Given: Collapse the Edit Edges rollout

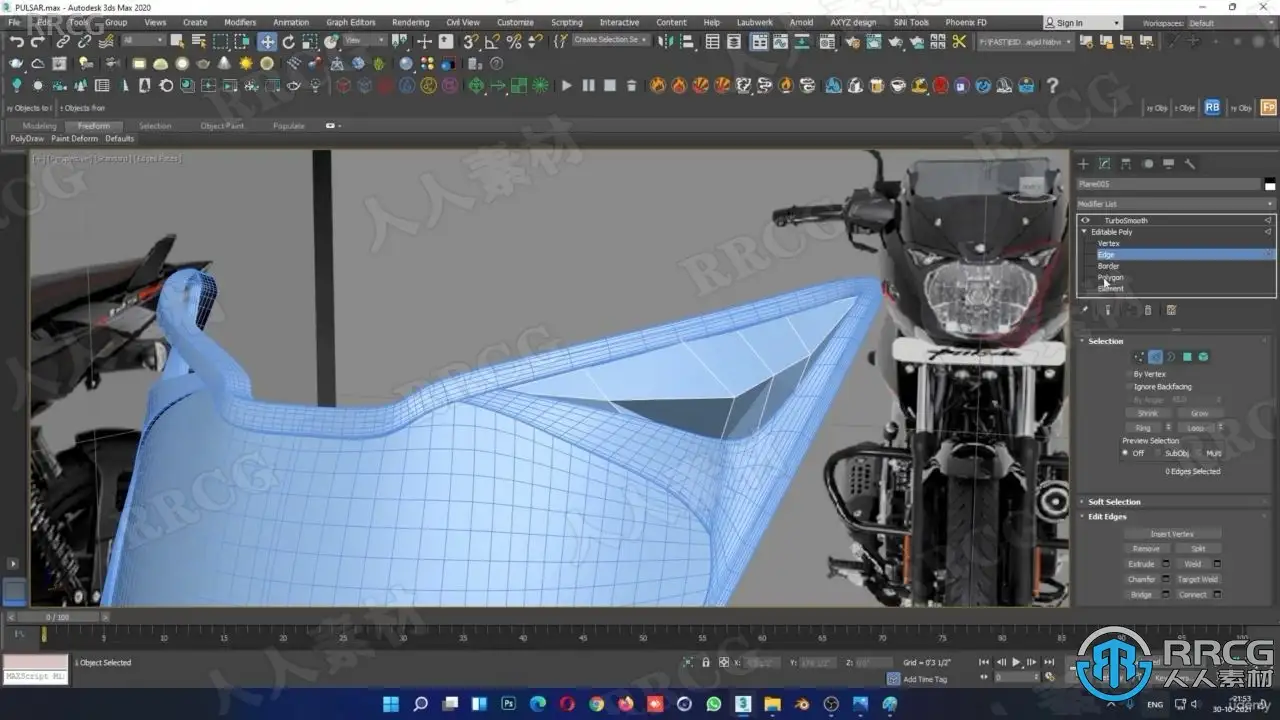Looking at the screenshot, I should [x=1107, y=517].
